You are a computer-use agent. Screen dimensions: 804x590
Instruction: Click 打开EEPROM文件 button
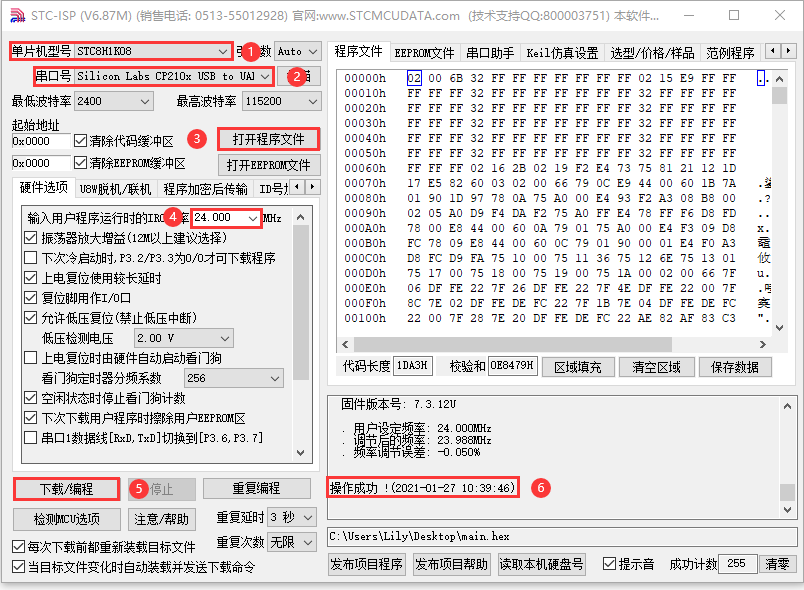click(x=269, y=165)
